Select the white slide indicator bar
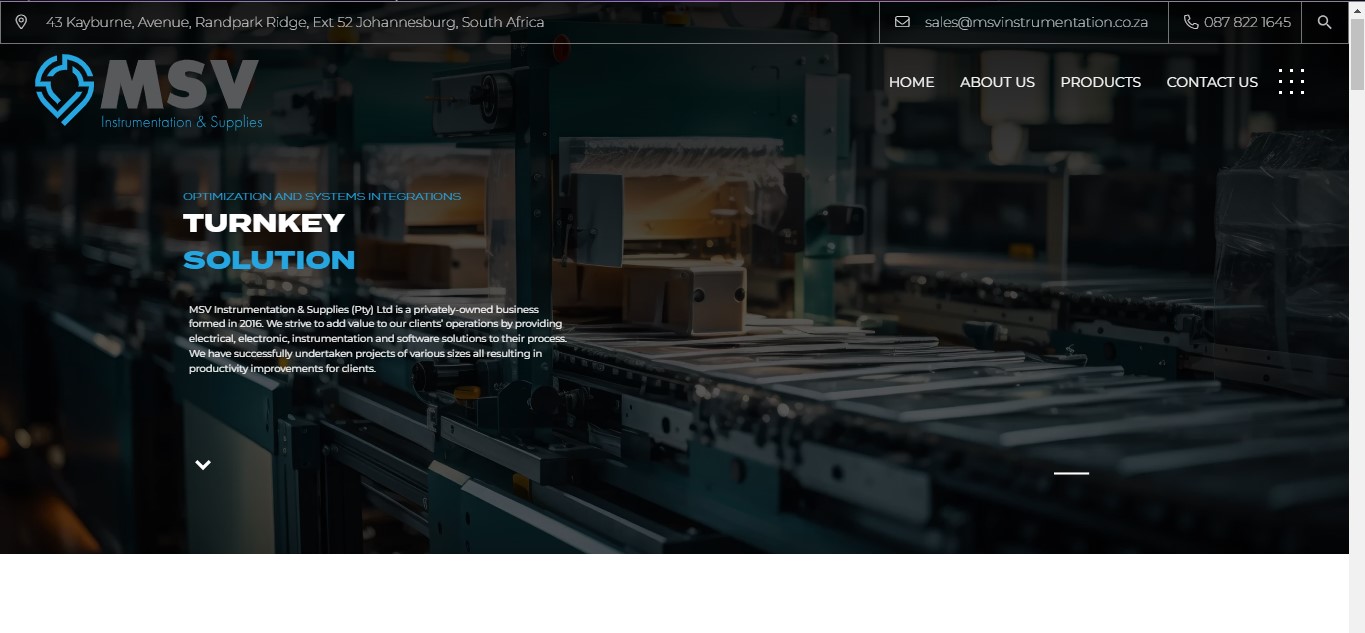Image resolution: width=1365 pixels, height=633 pixels. point(1071,473)
